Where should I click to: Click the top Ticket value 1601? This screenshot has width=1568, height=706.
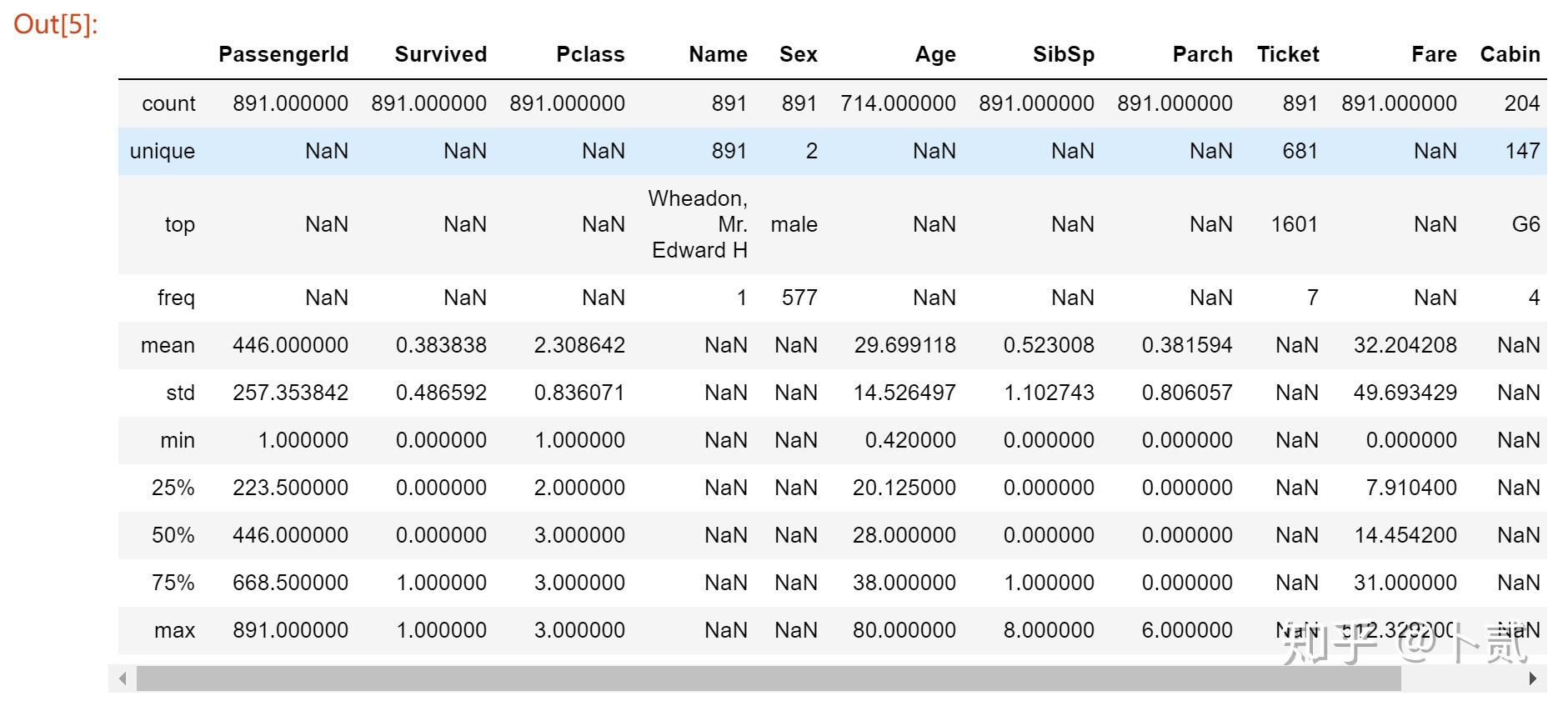[x=1294, y=224]
